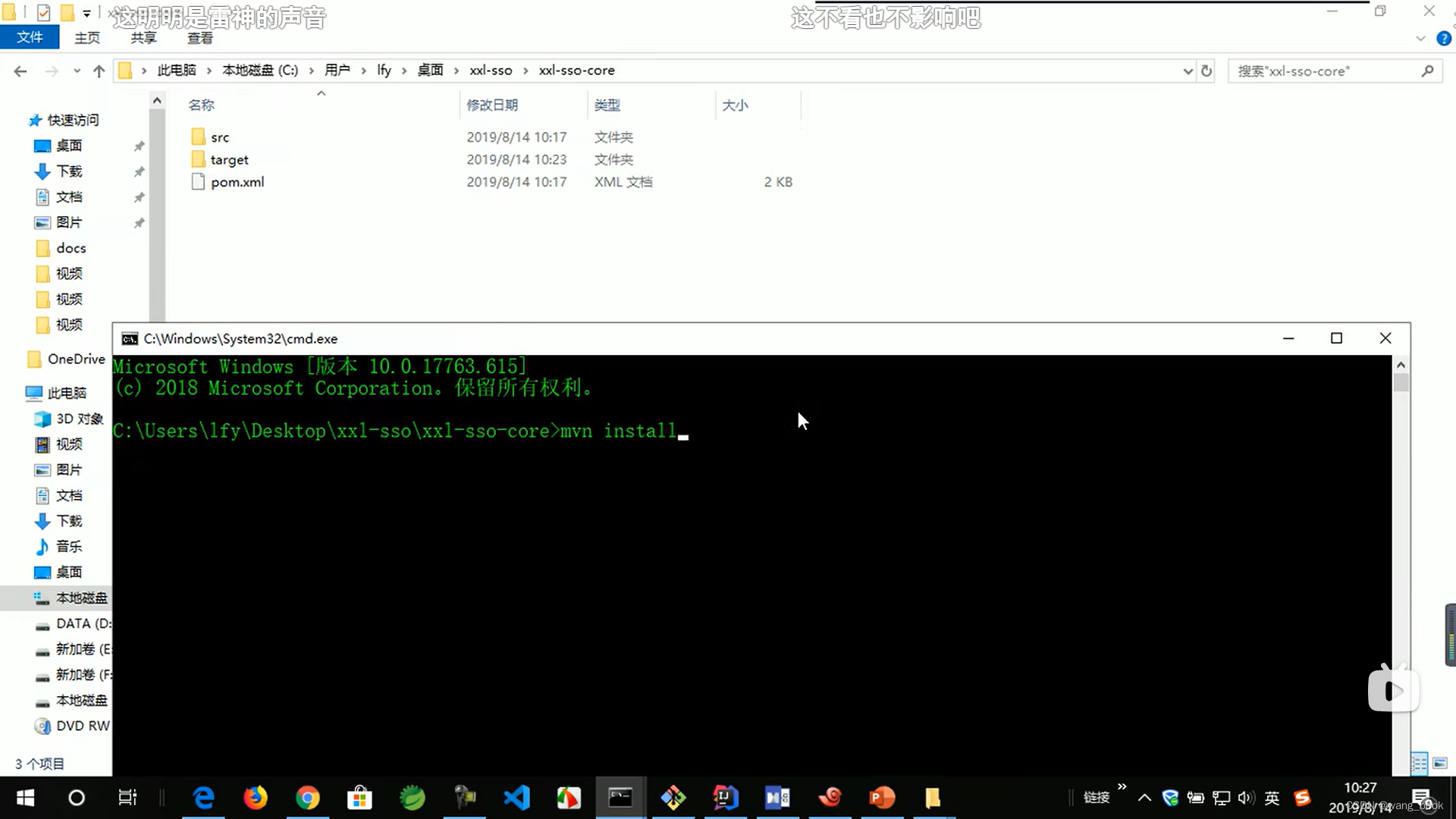The image size is (1456, 819).
Task: Open the 共享 ribbon tab
Action: tap(143, 38)
